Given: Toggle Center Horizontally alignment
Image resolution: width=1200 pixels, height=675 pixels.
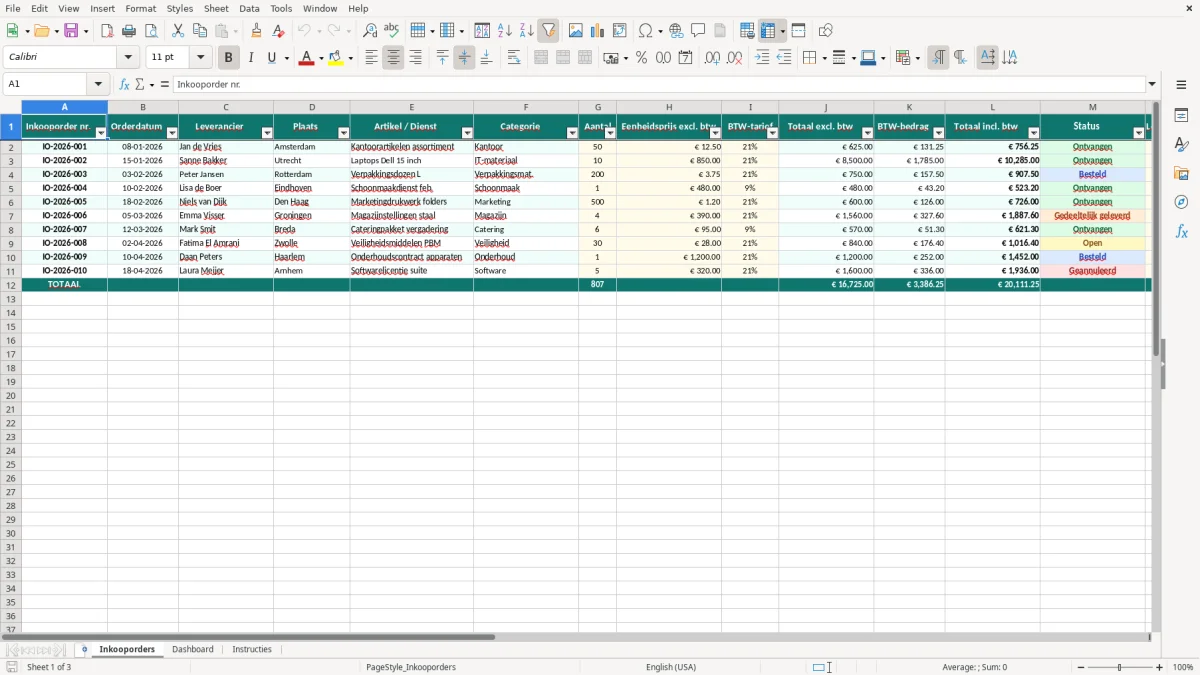Looking at the screenshot, I should pyautogui.click(x=393, y=58).
